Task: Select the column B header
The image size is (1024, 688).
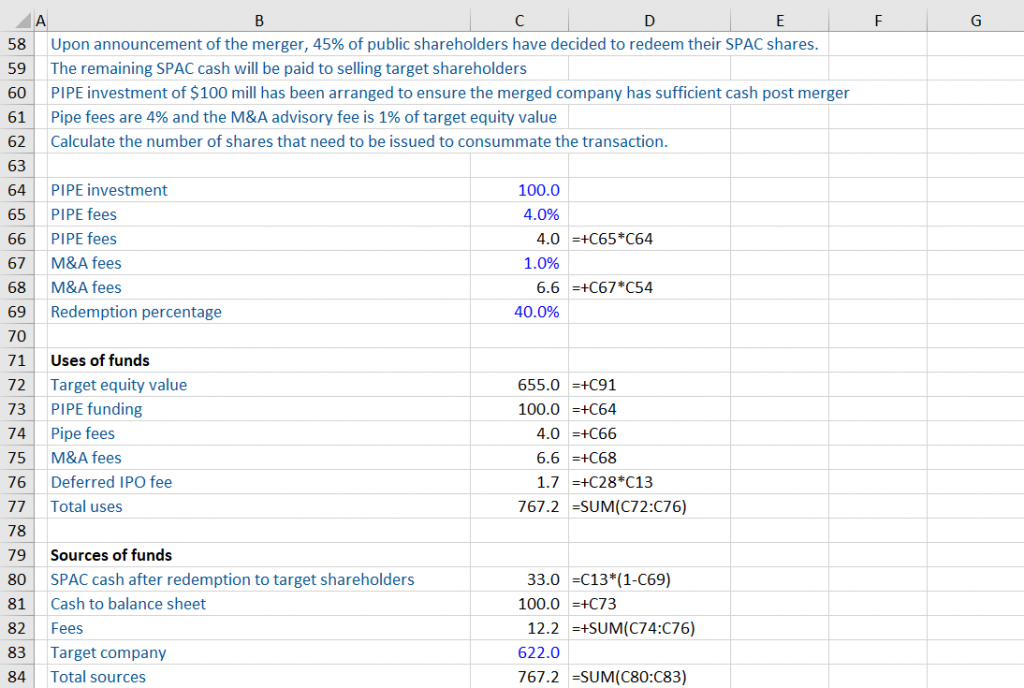Action: pos(259,20)
